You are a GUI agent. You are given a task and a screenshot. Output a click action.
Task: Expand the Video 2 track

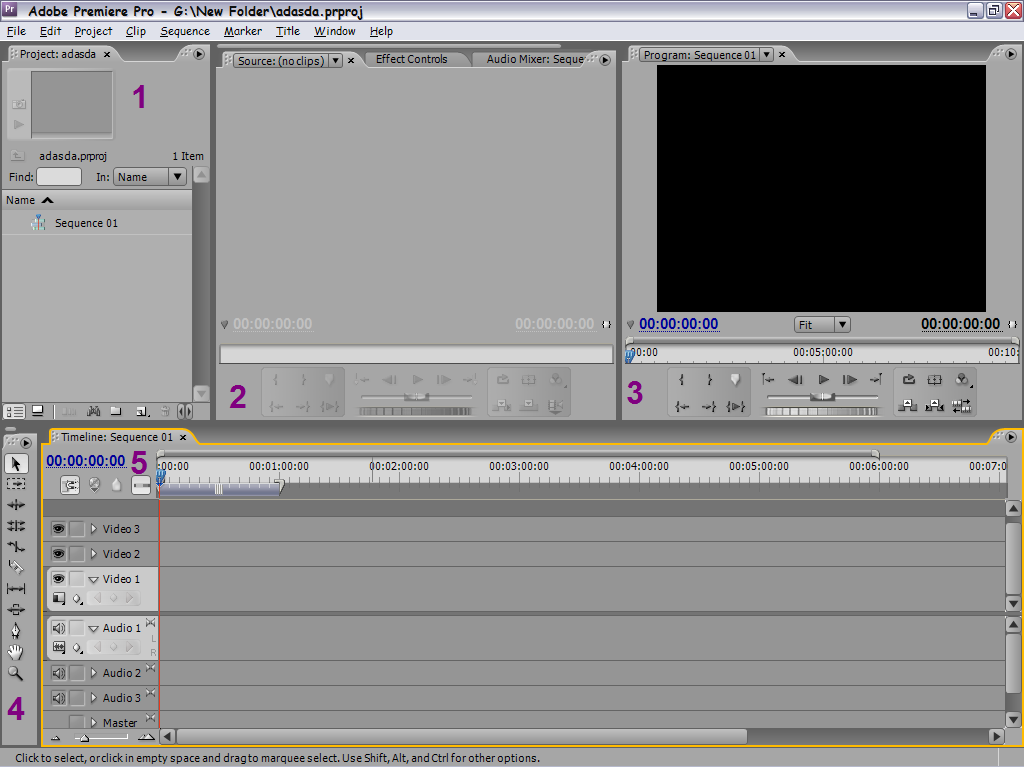(93, 554)
